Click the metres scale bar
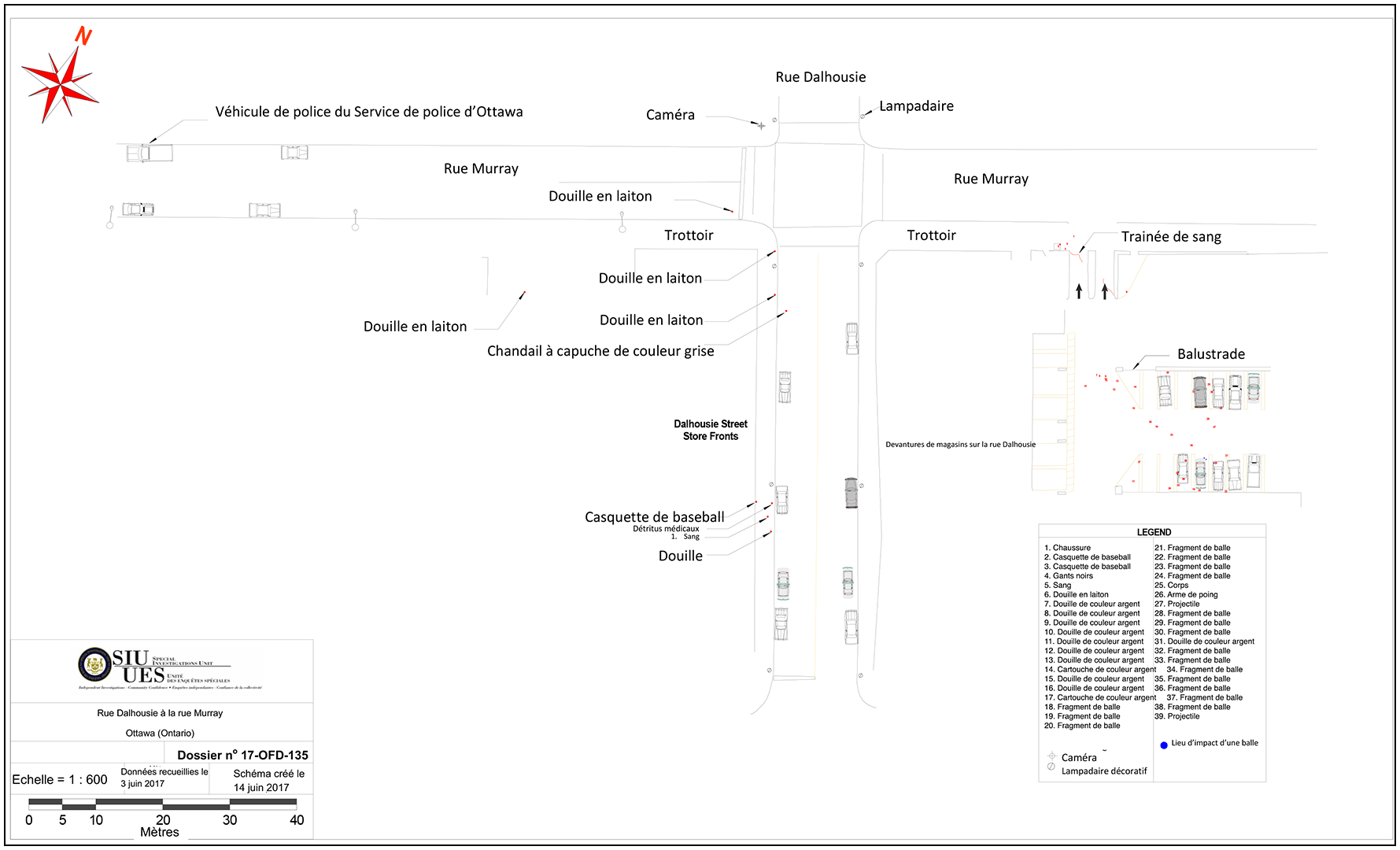This screenshot has height=850, width=1400. click(x=162, y=804)
